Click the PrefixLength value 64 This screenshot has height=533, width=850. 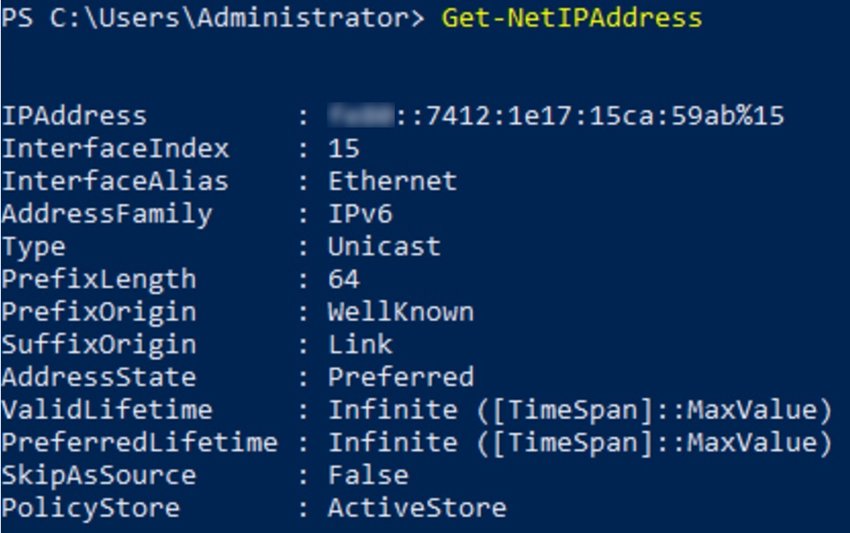point(344,279)
